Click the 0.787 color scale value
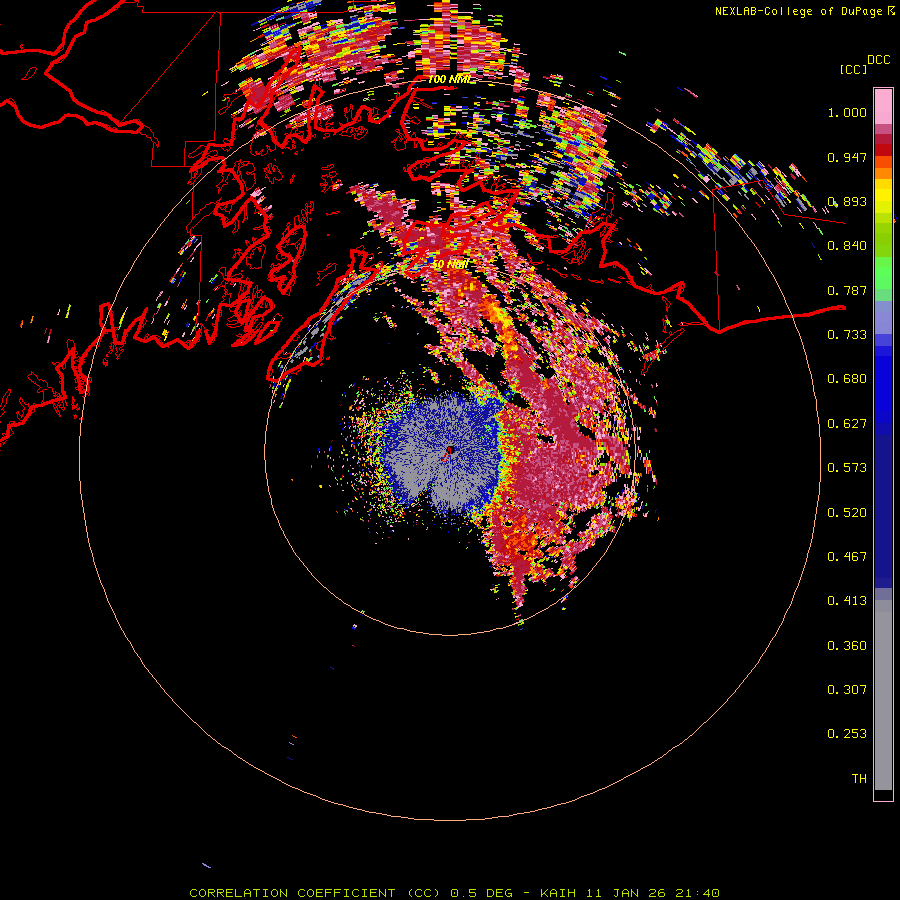Viewport: 900px width, 900px height. click(x=847, y=290)
